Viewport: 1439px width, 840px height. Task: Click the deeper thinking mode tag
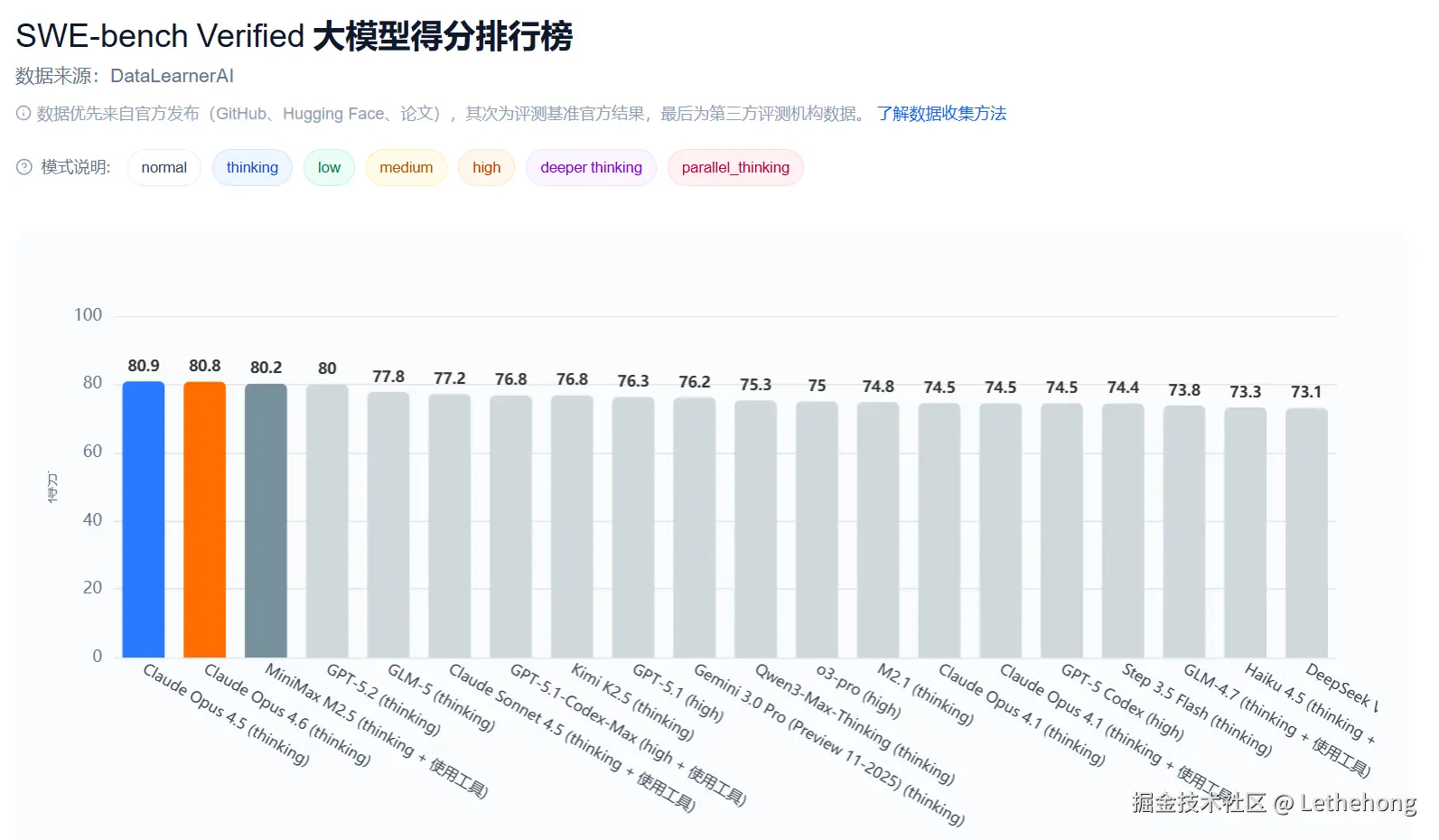point(591,168)
